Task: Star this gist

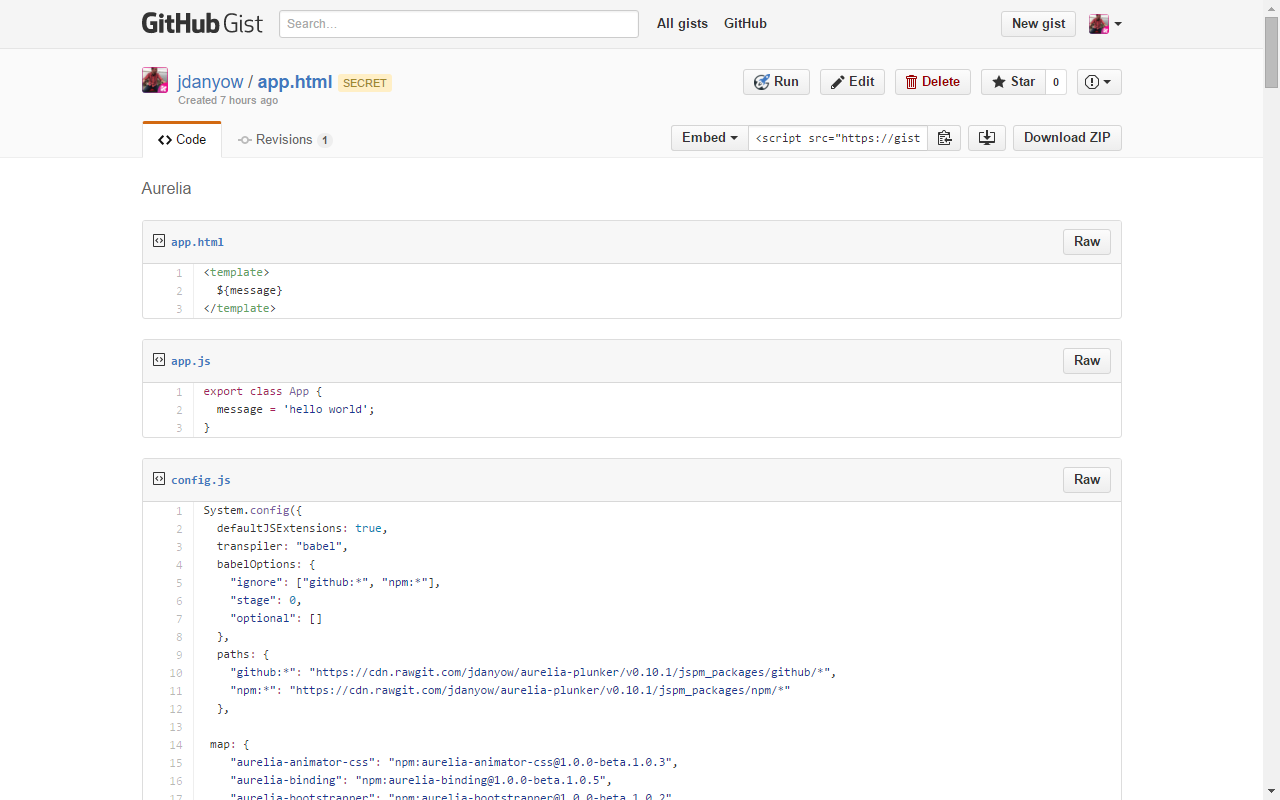Action: click(1013, 82)
